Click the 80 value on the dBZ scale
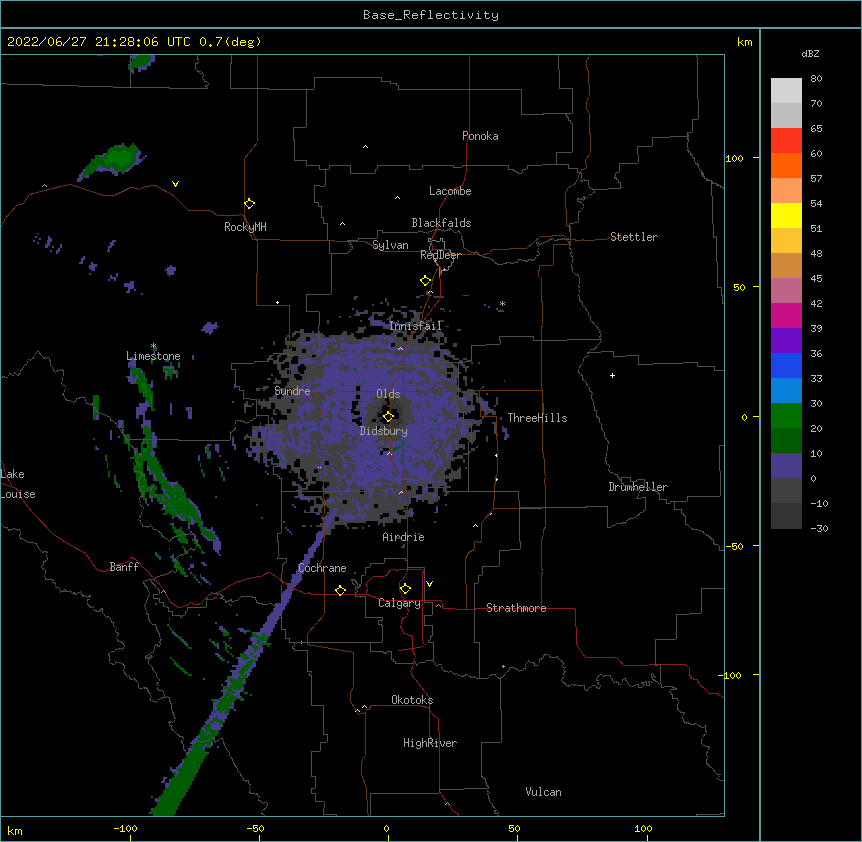862x842 pixels. (816, 79)
